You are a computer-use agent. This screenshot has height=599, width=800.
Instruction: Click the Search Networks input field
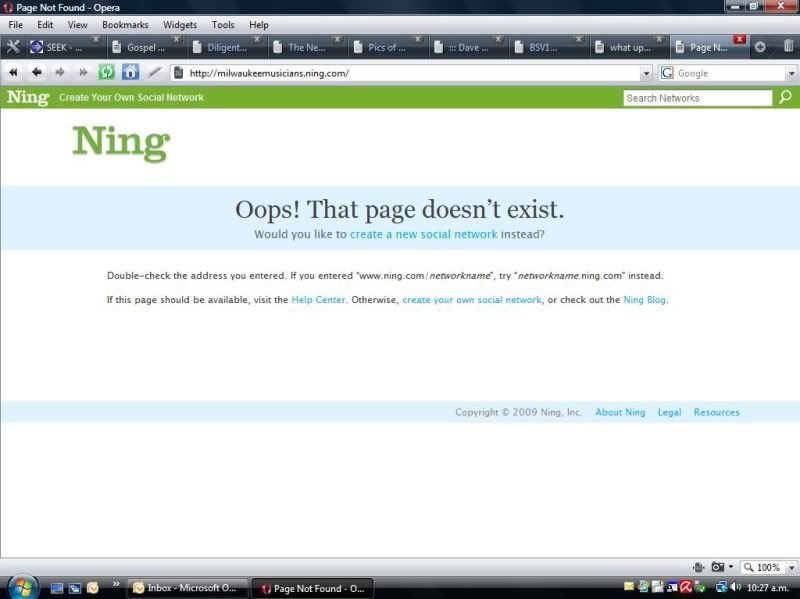tap(697, 98)
